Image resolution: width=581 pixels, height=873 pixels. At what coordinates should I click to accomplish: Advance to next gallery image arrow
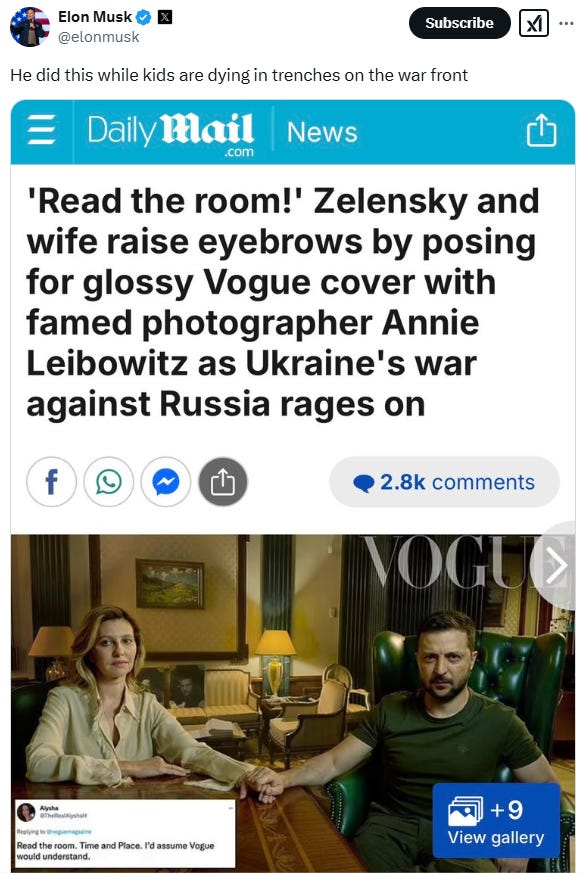(x=554, y=566)
